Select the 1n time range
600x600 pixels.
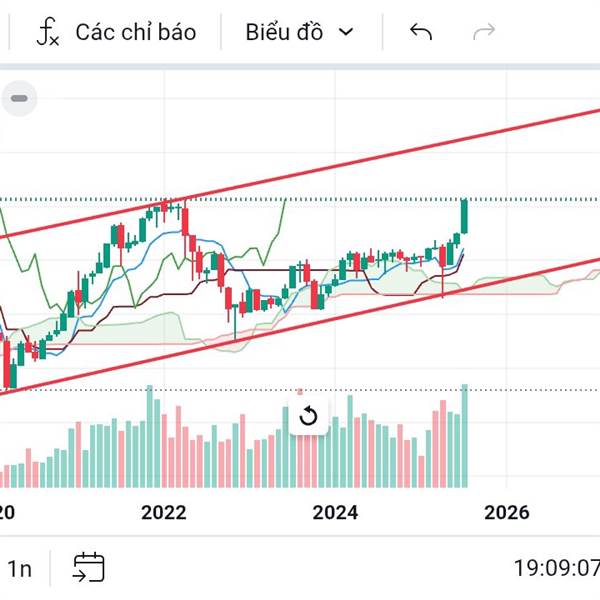click(x=19, y=569)
